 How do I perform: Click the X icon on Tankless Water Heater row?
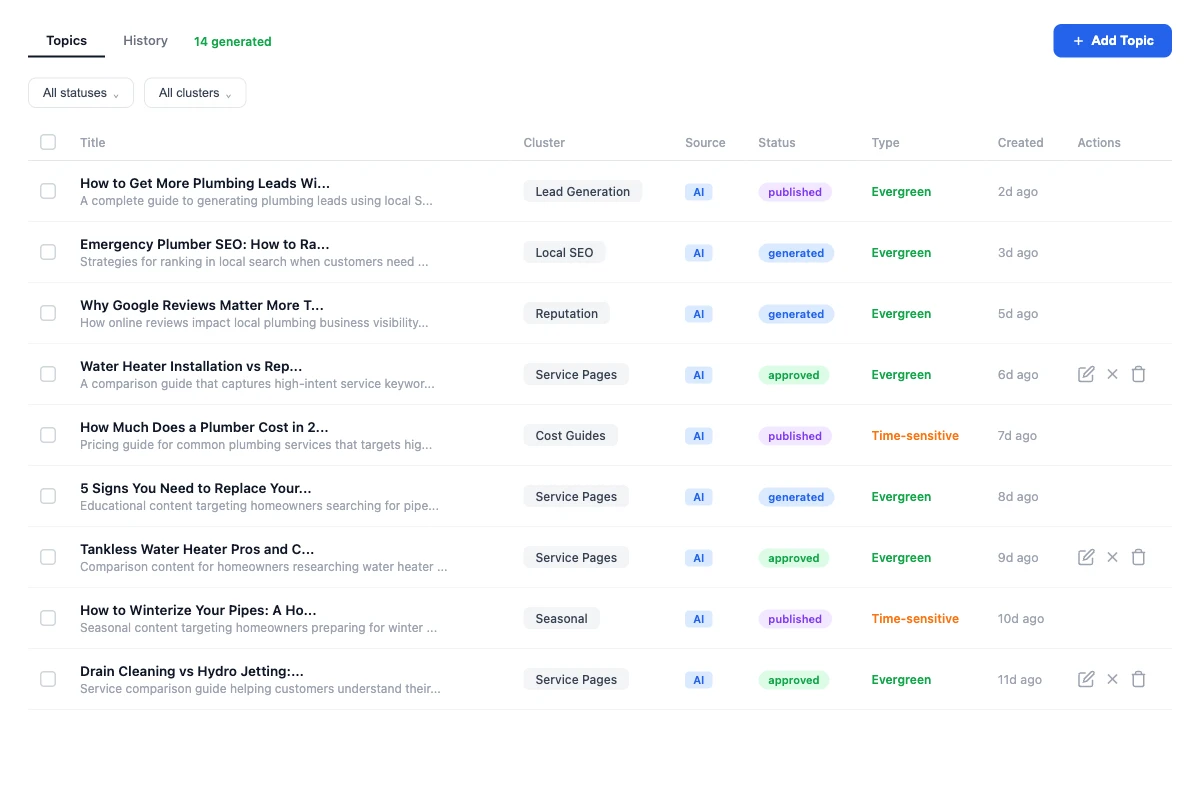1112,557
